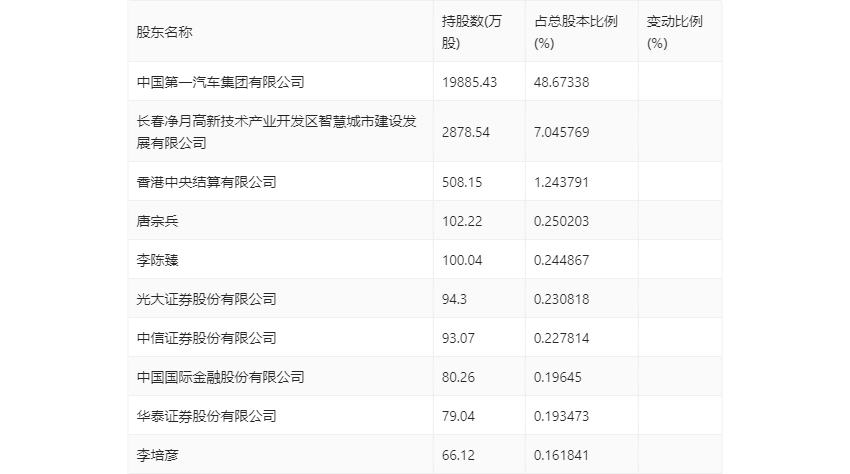Click the value 66.12

[458, 455]
